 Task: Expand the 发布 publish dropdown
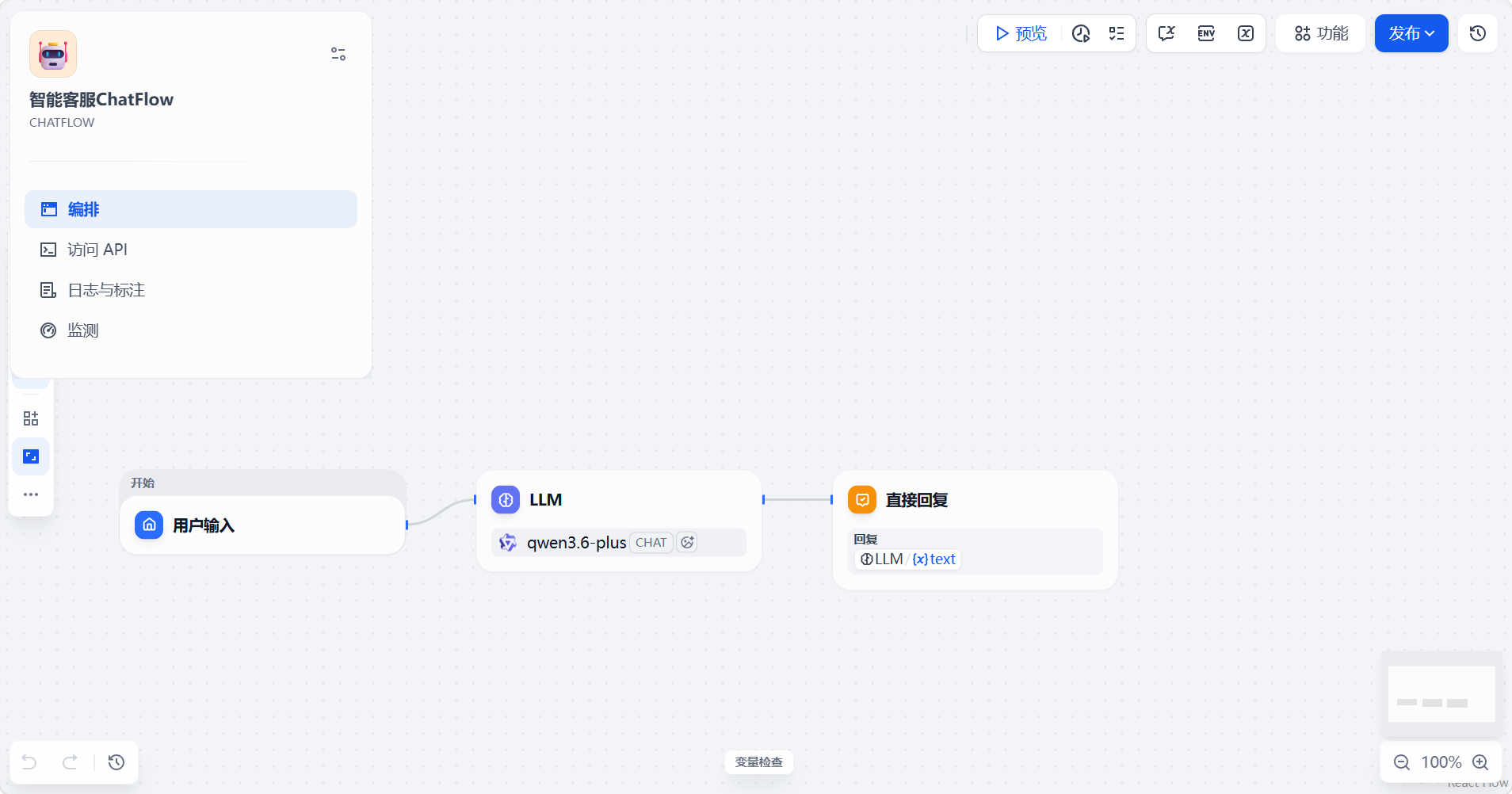1411,33
